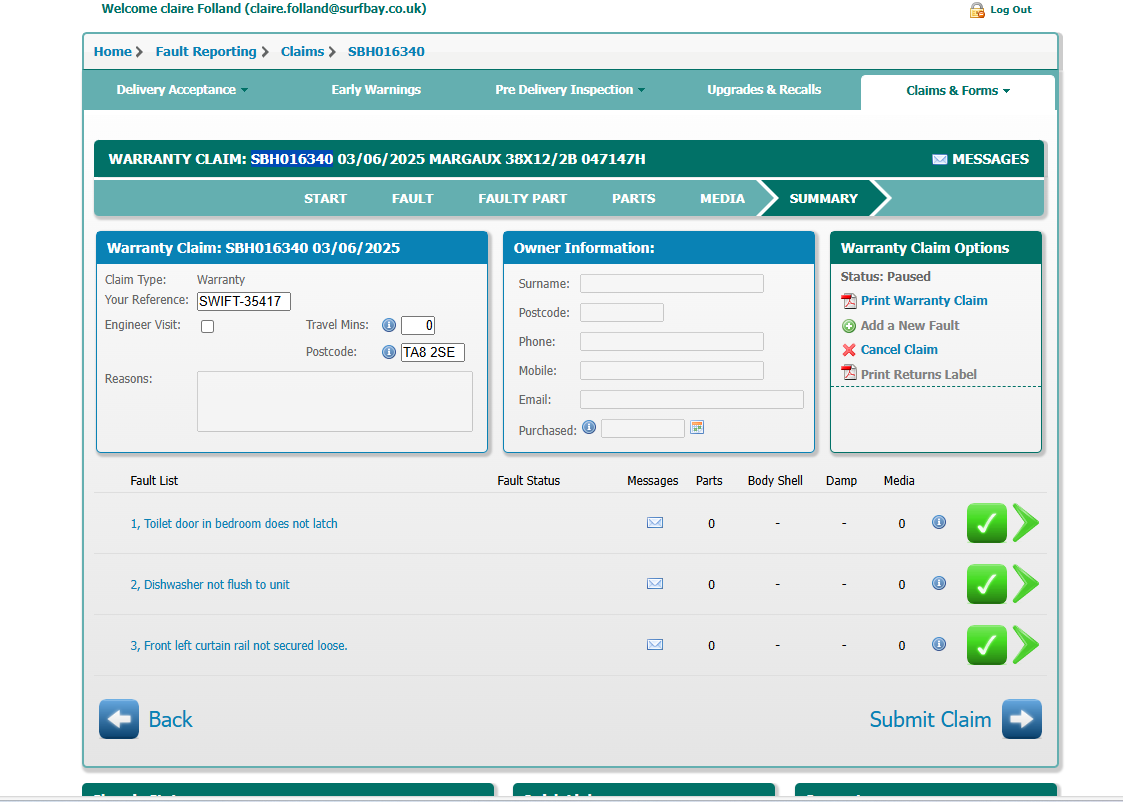Switch to the Faulty Part step
Viewport: 1123px width, 802px height.
(x=522, y=198)
